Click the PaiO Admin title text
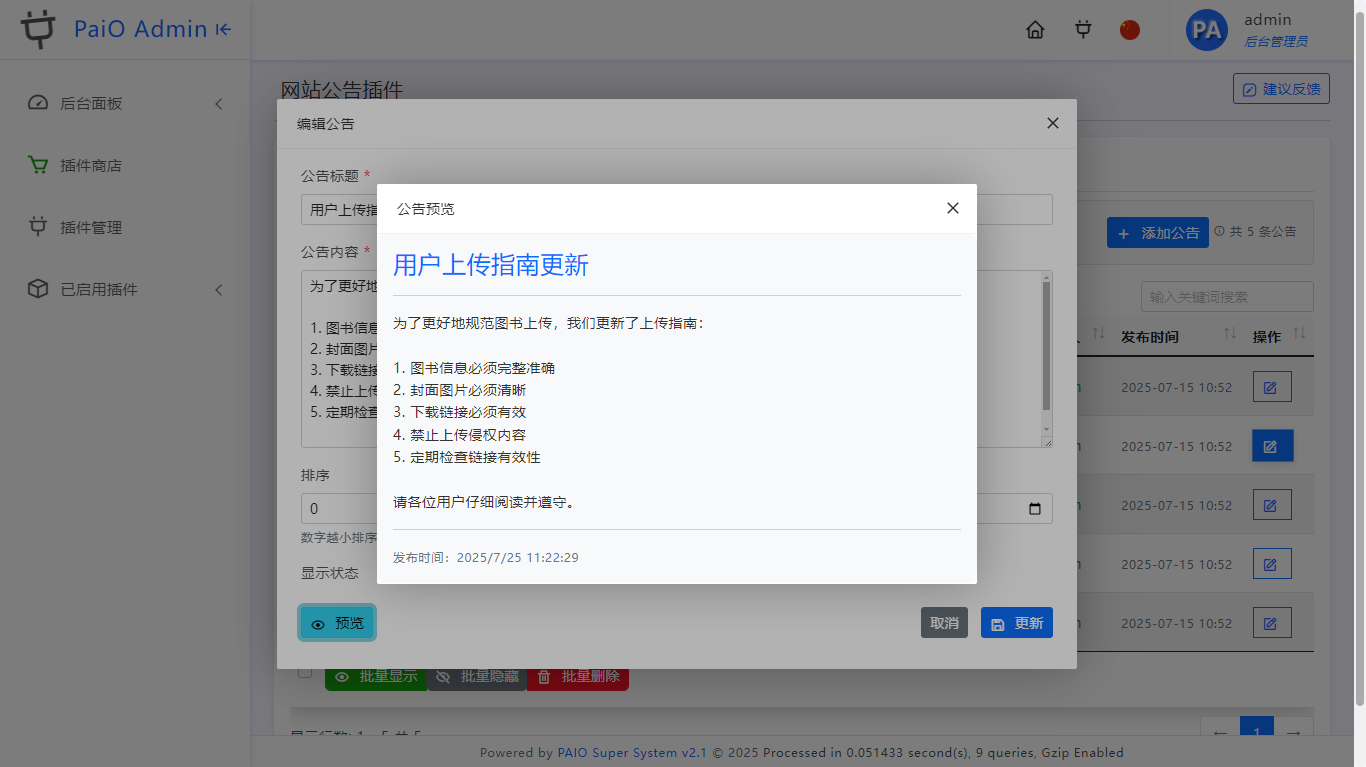 141,30
